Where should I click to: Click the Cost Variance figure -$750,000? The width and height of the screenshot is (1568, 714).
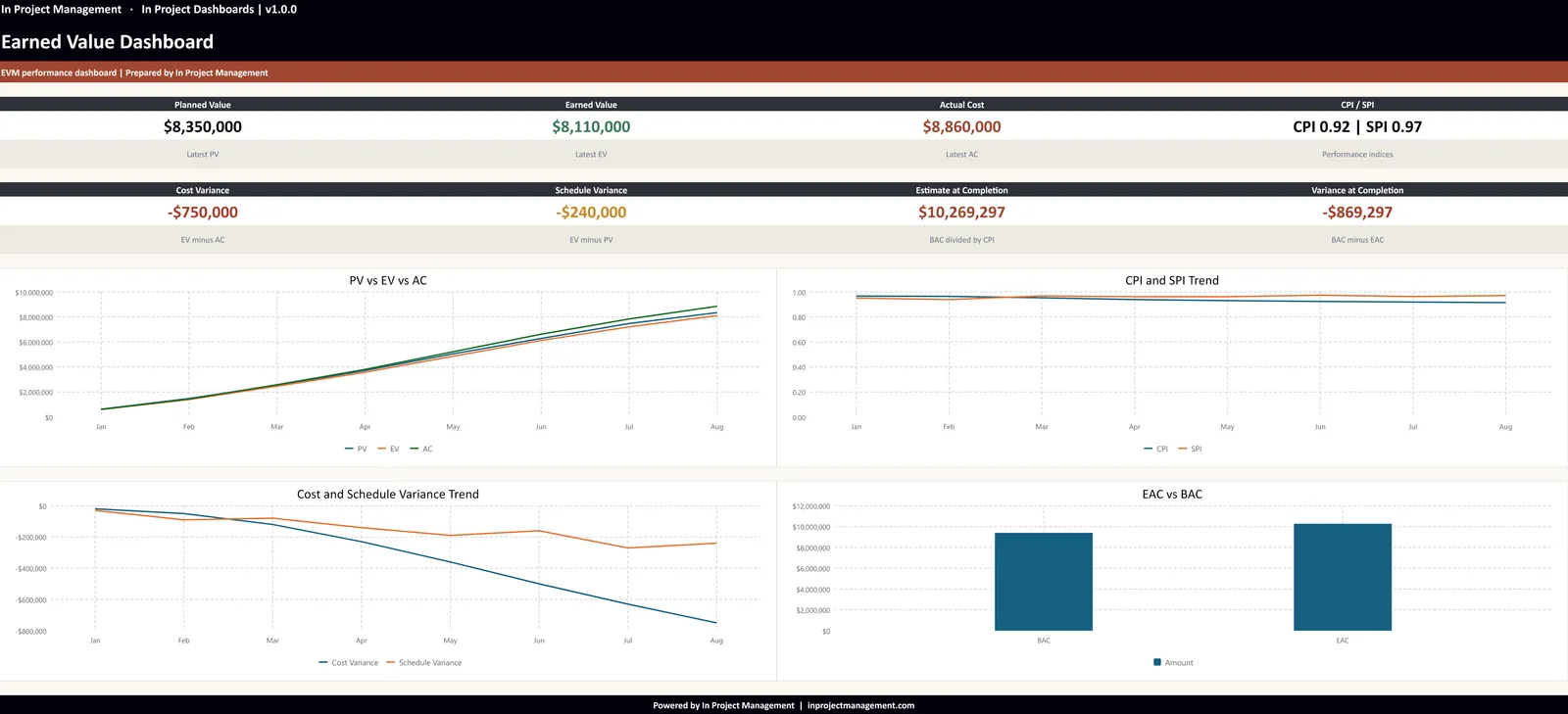[x=203, y=213]
